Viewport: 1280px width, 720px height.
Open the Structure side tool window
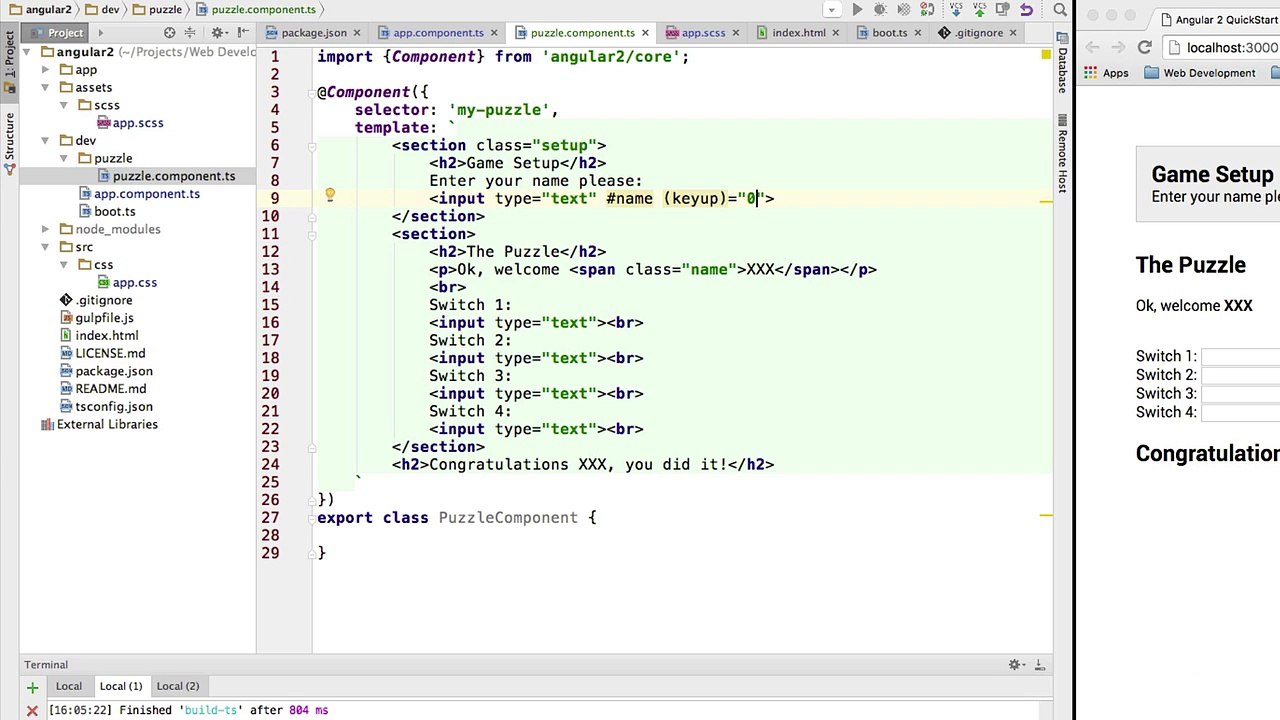pyautogui.click(x=10, y=142)
